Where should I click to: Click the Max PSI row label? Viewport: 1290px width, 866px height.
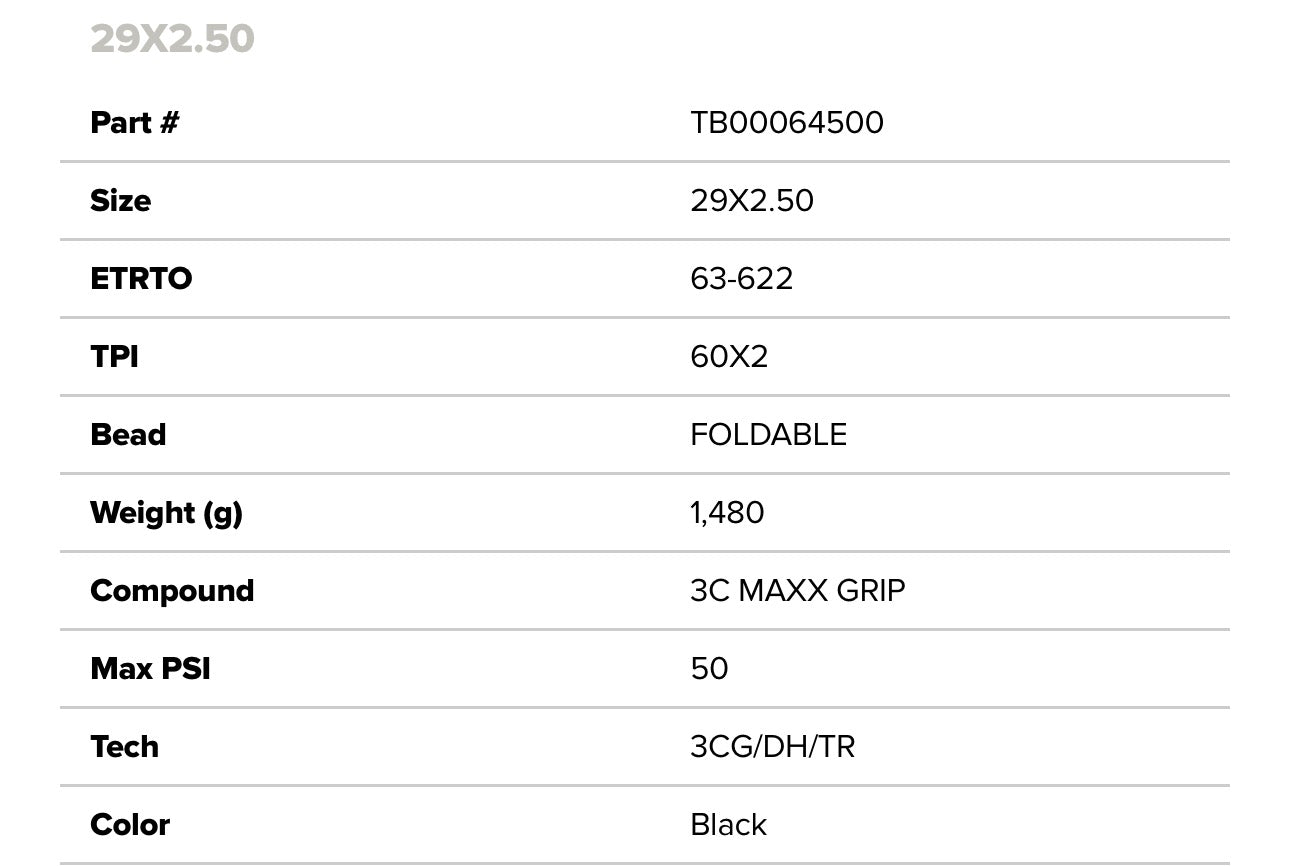tap(150, 668)
